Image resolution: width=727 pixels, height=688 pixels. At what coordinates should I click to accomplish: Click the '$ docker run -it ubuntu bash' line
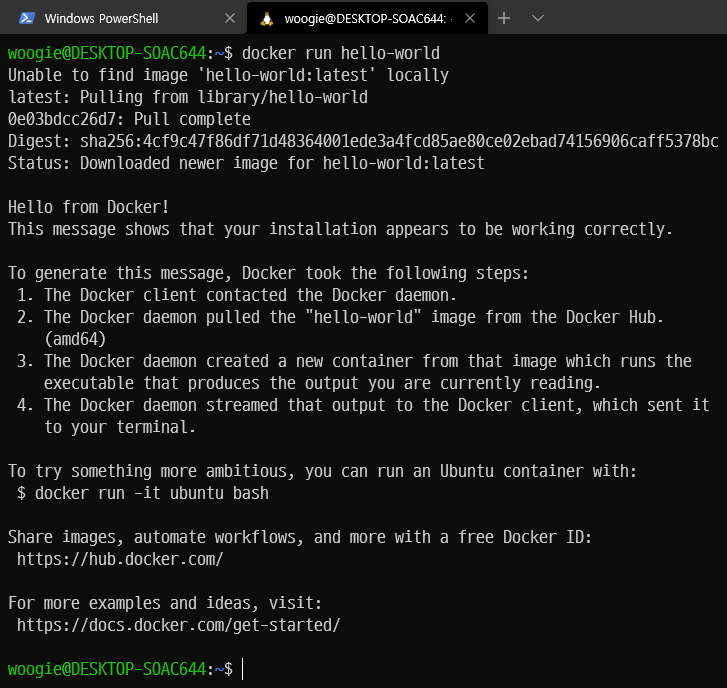coord(143,493)
